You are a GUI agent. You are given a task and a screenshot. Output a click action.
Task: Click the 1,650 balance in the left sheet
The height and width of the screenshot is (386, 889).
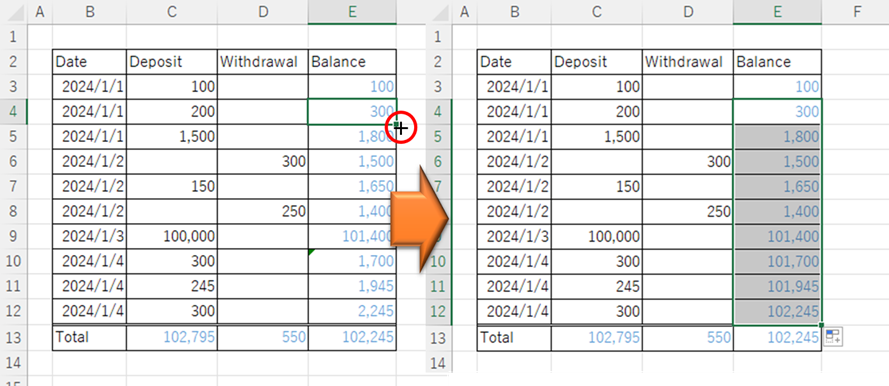tap(352, 186)
